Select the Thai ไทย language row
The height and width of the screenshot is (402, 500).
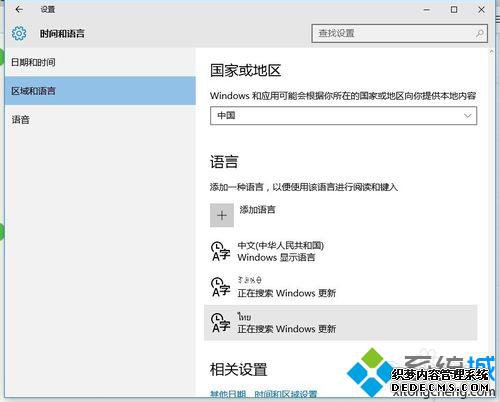click(x=341, y=323)
